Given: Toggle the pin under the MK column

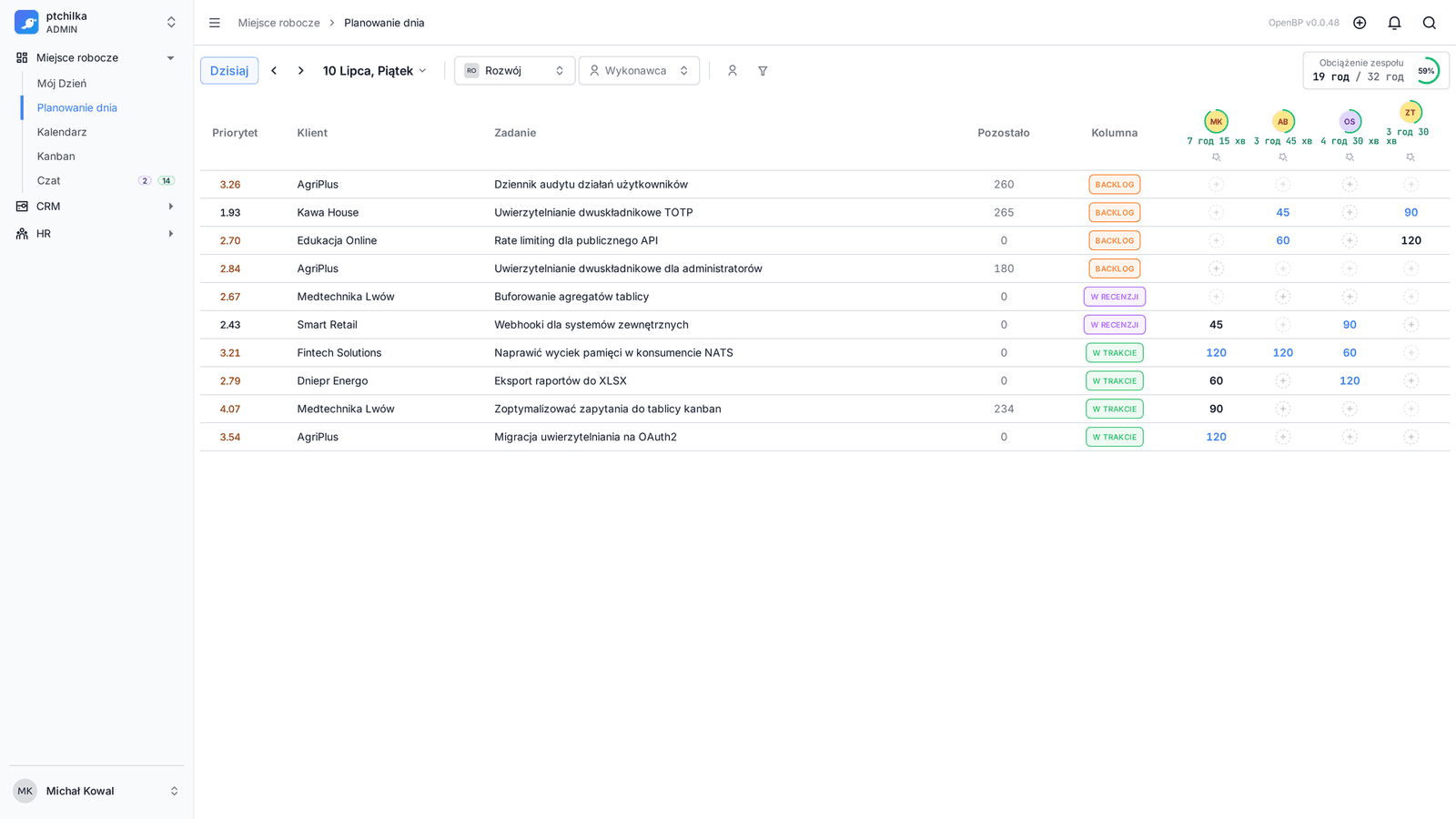Looking at the screenshot, I should (x=1216, y=157).
